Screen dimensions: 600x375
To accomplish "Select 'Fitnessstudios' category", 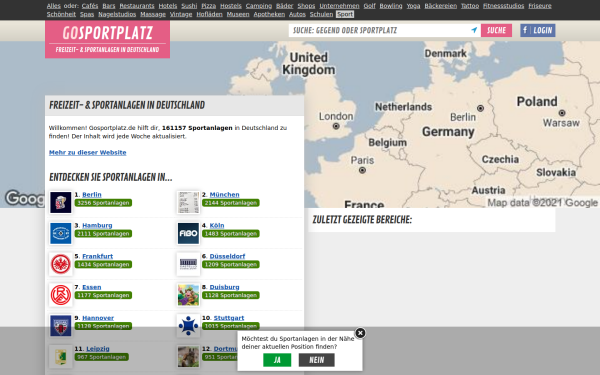I will pyautogui.click(x=503, y=6).
